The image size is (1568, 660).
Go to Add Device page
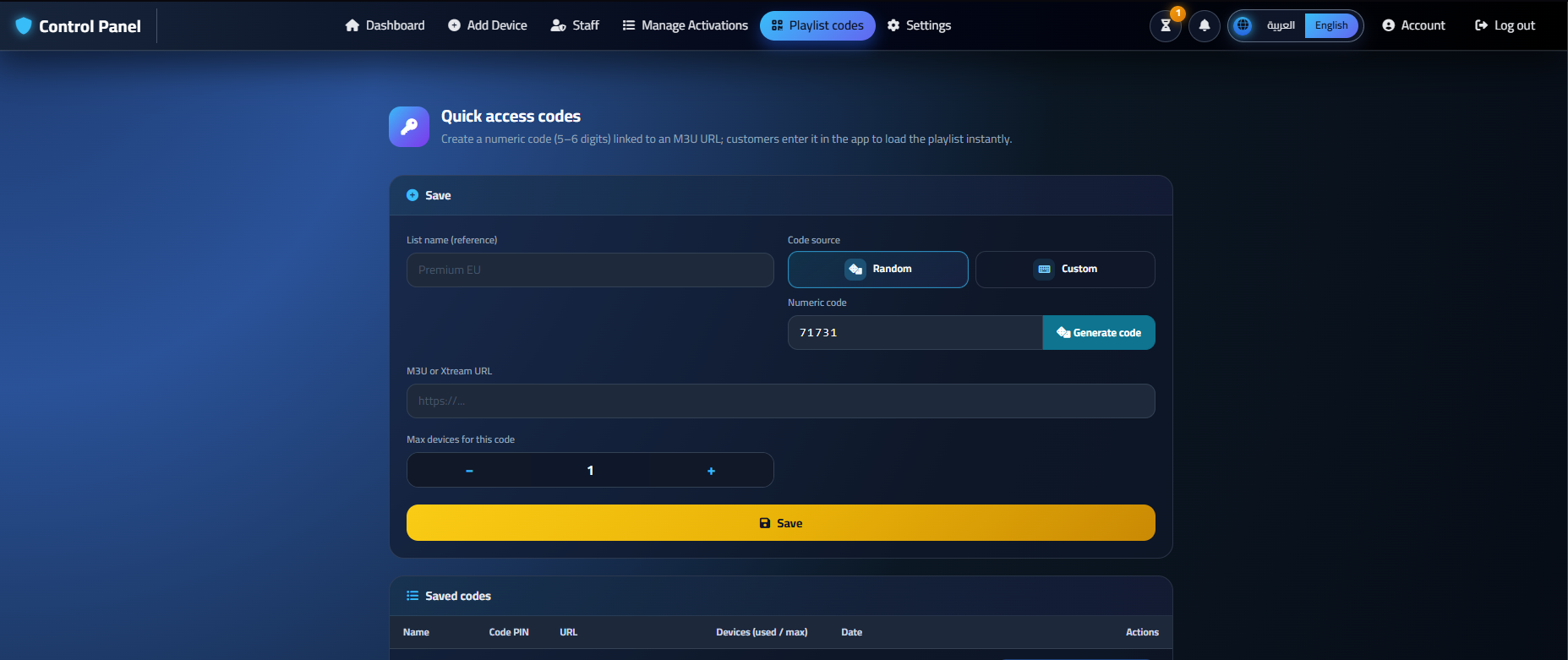pos(488,25)
